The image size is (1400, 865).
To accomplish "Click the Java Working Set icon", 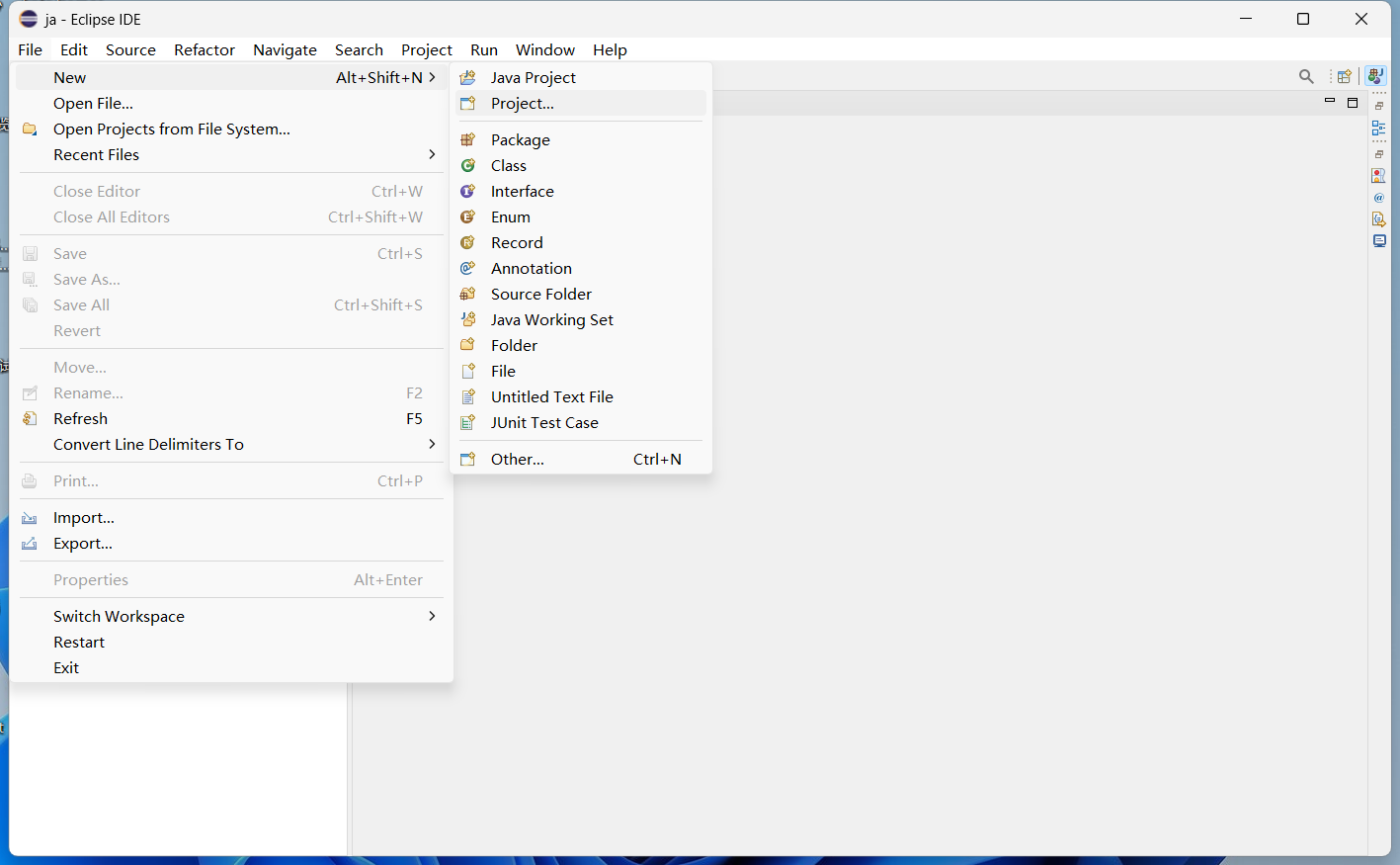I will pyautogui.click(x=468, y=319).
